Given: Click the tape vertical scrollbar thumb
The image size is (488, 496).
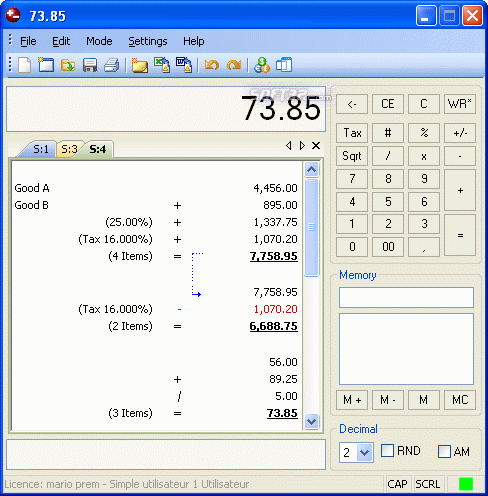Looking at the screenshot, I should [x=311, y=227].
